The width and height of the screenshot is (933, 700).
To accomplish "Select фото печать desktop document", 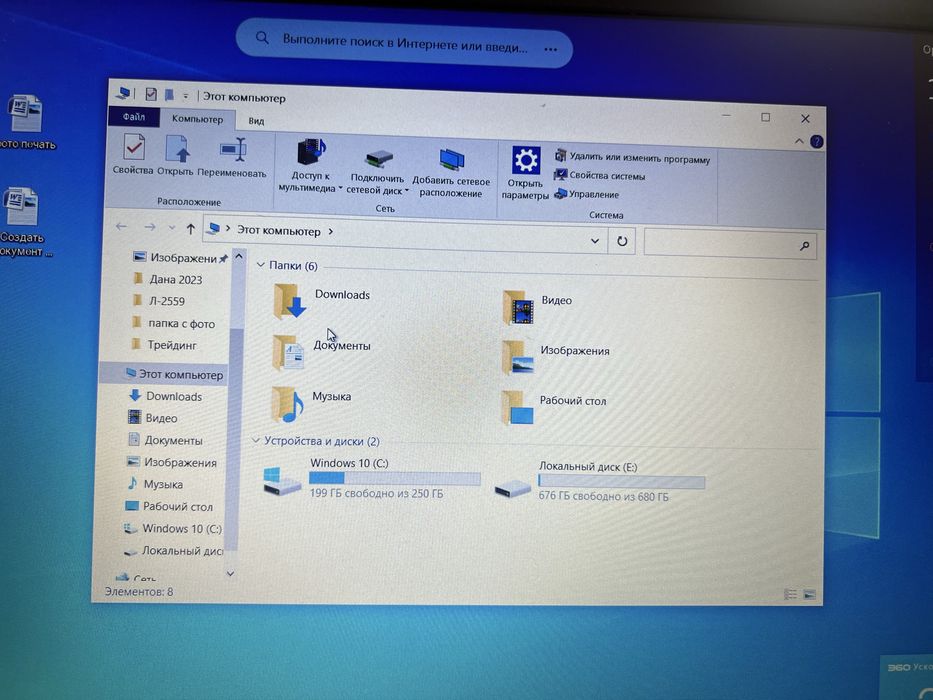I will pyautogui.click(x=27, y=123).
